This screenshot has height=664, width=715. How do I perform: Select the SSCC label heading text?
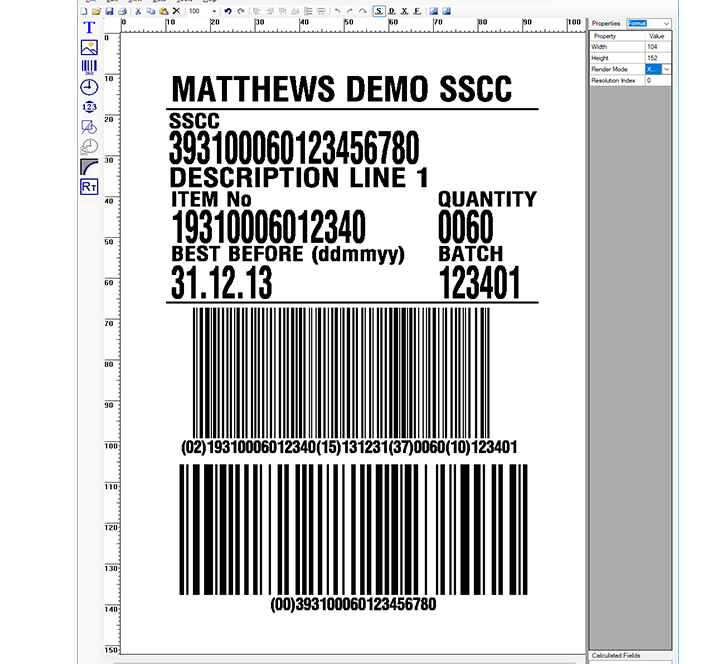click(194, 121)
